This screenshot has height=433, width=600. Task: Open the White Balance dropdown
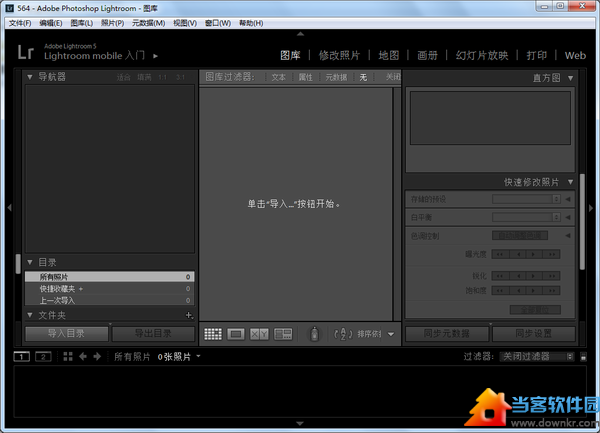coord(527,217)
